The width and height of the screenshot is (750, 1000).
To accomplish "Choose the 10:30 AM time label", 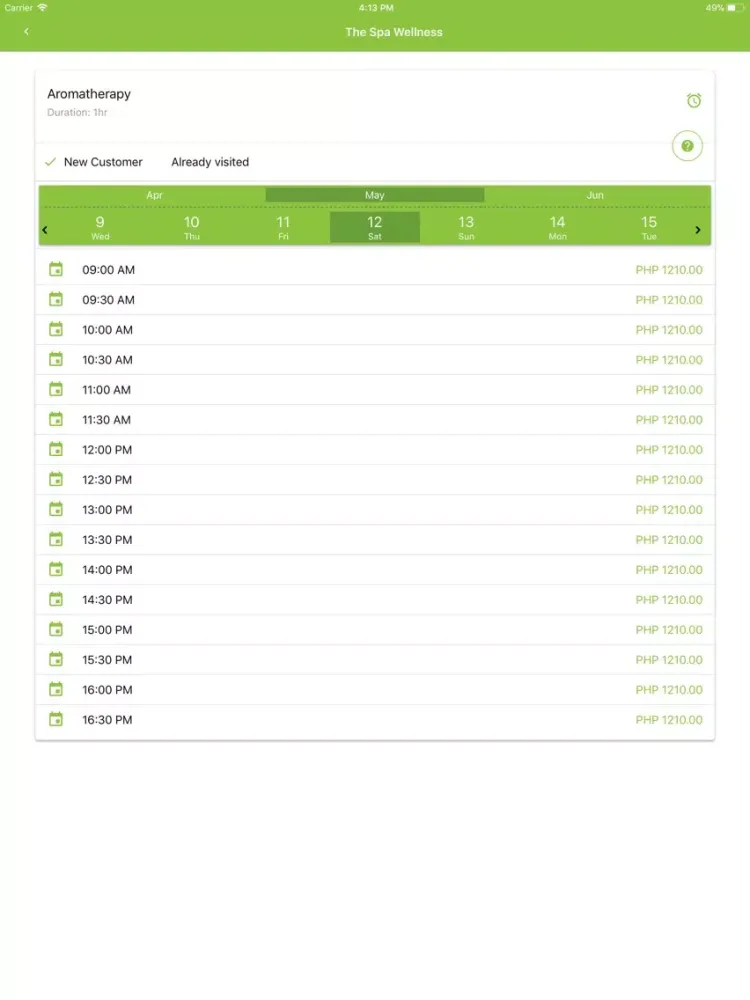I will click(x=107, y=360).
